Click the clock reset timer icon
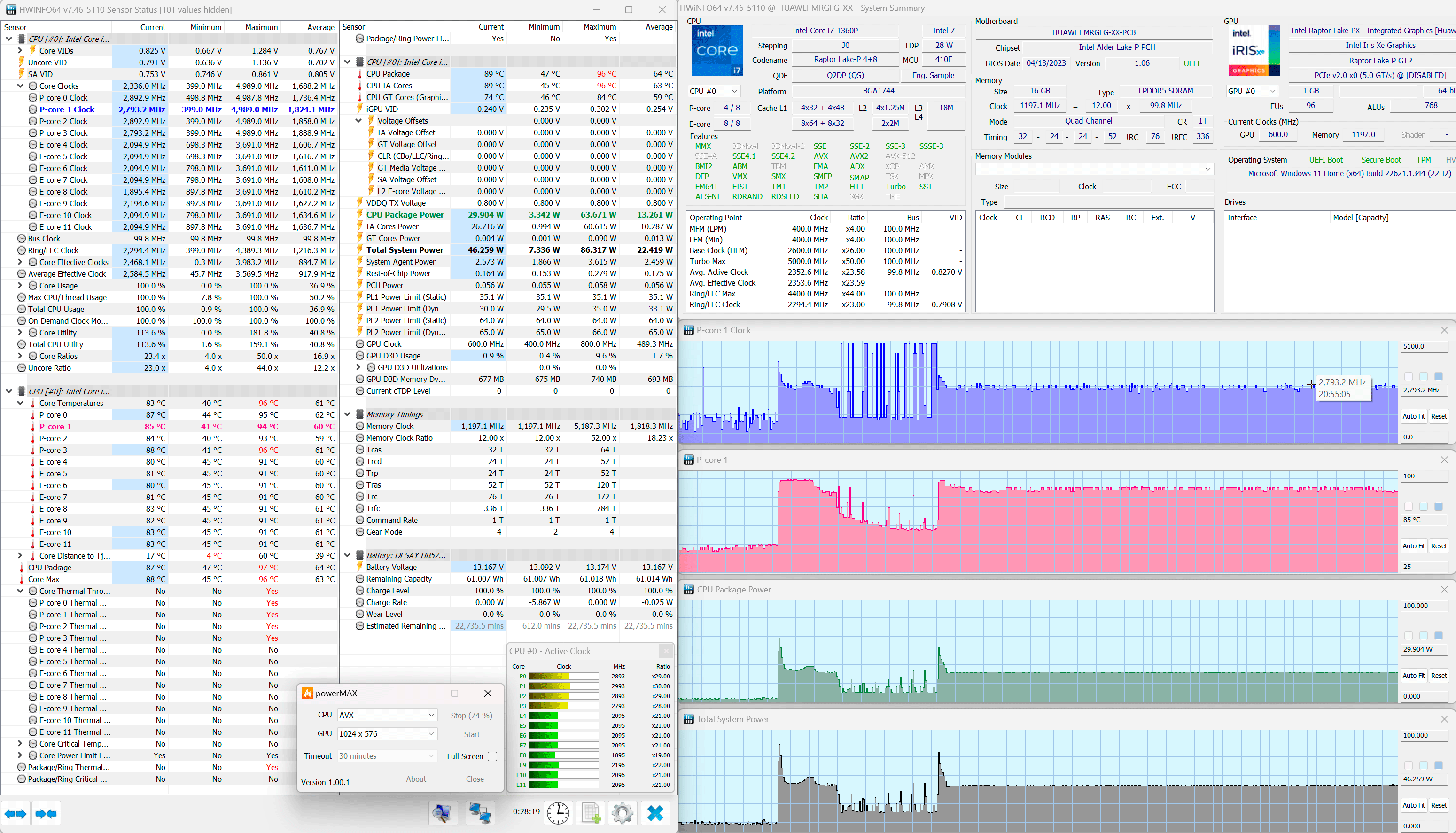The width and height of the screenshot is (1456, 833). (558, 812)
